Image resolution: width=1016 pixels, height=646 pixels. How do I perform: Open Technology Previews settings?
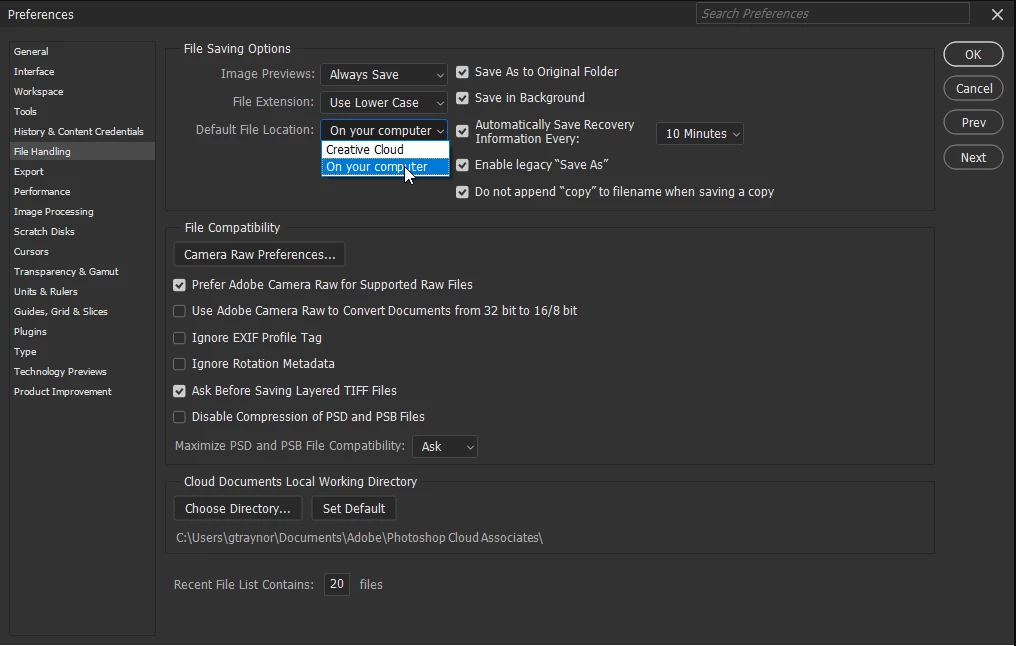(x=60, y=372)
